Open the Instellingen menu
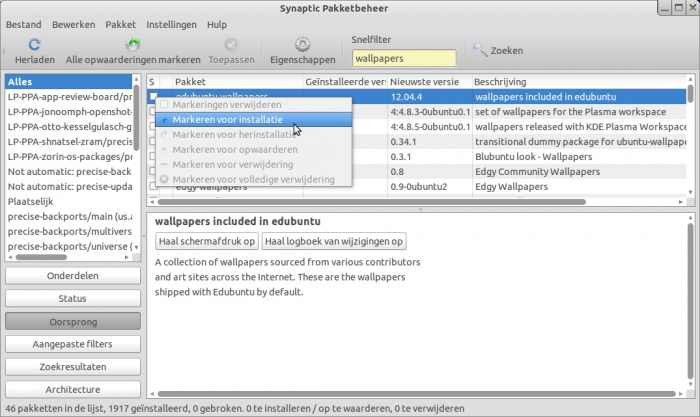This screenshot has height=417, width=700. pos(171,25)
